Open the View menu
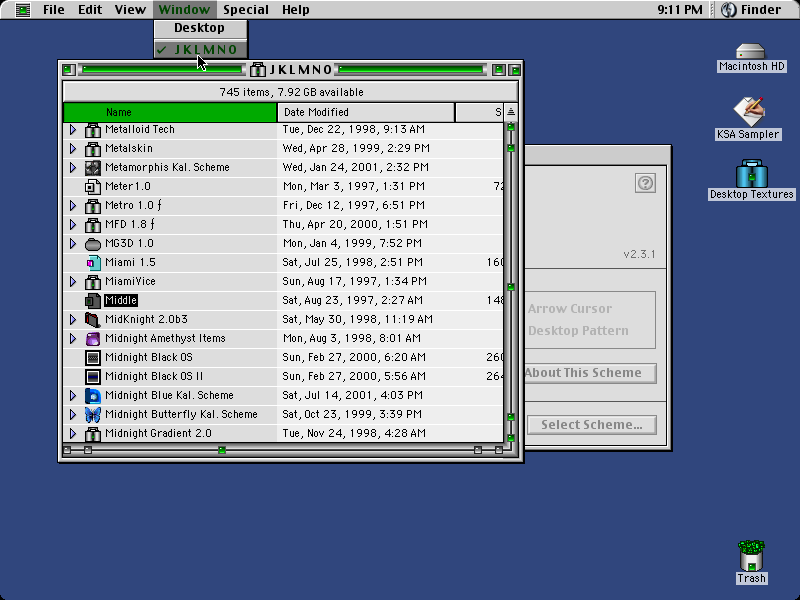 click(130, 10)
